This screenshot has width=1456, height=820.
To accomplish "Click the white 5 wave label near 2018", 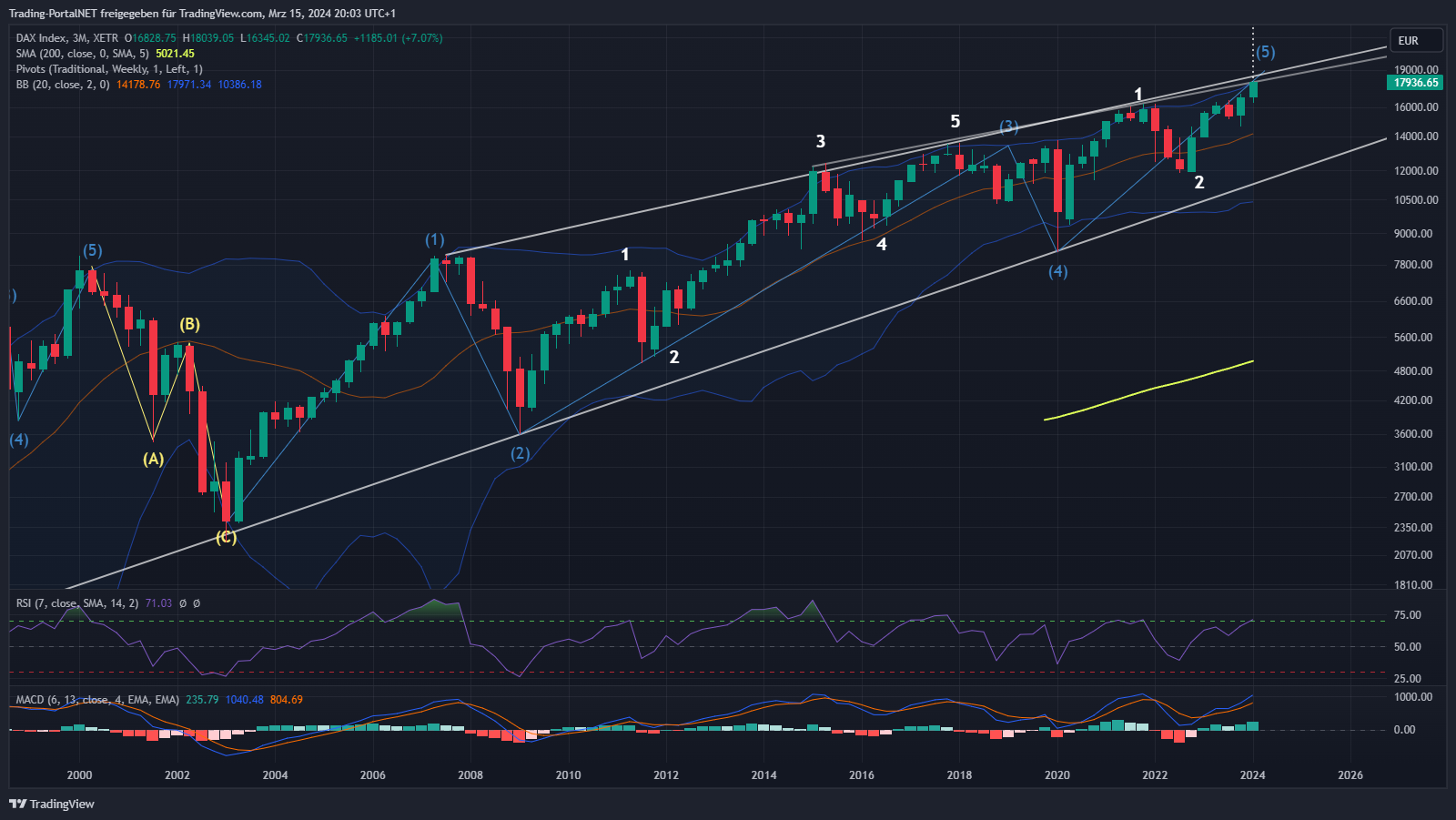I will [x=955, y=121].
